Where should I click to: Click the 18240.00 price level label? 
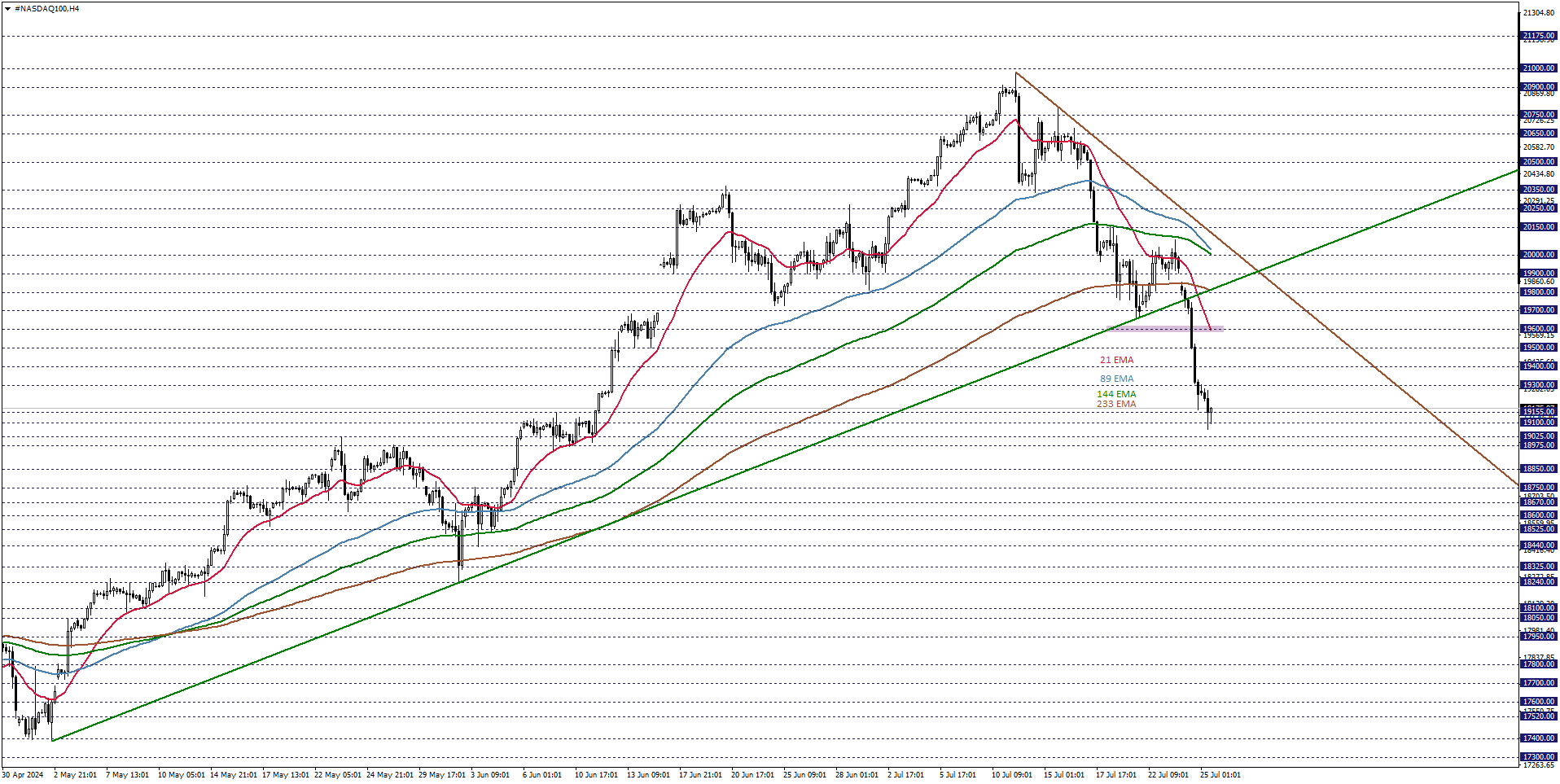pyautogui.click(x=1539, y=582)
